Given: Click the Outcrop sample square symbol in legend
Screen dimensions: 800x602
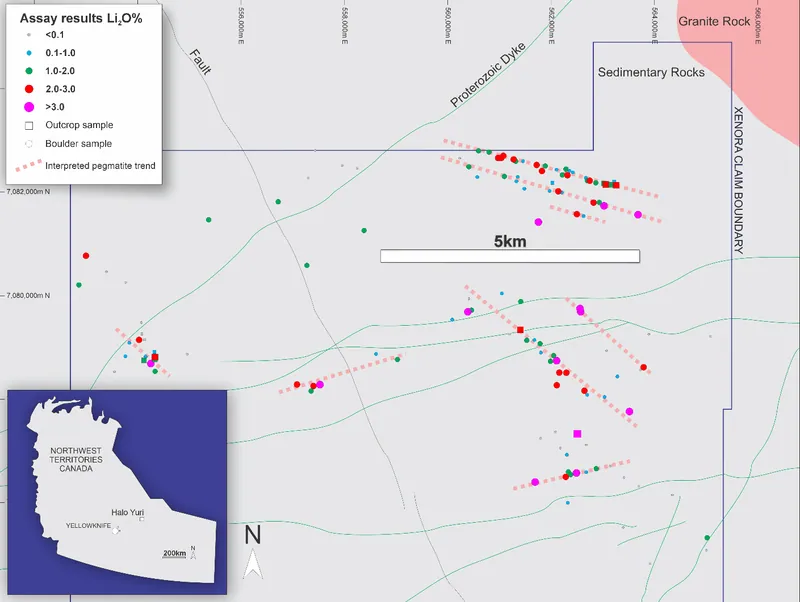Looking at the screenshot, I should [29, 126].
